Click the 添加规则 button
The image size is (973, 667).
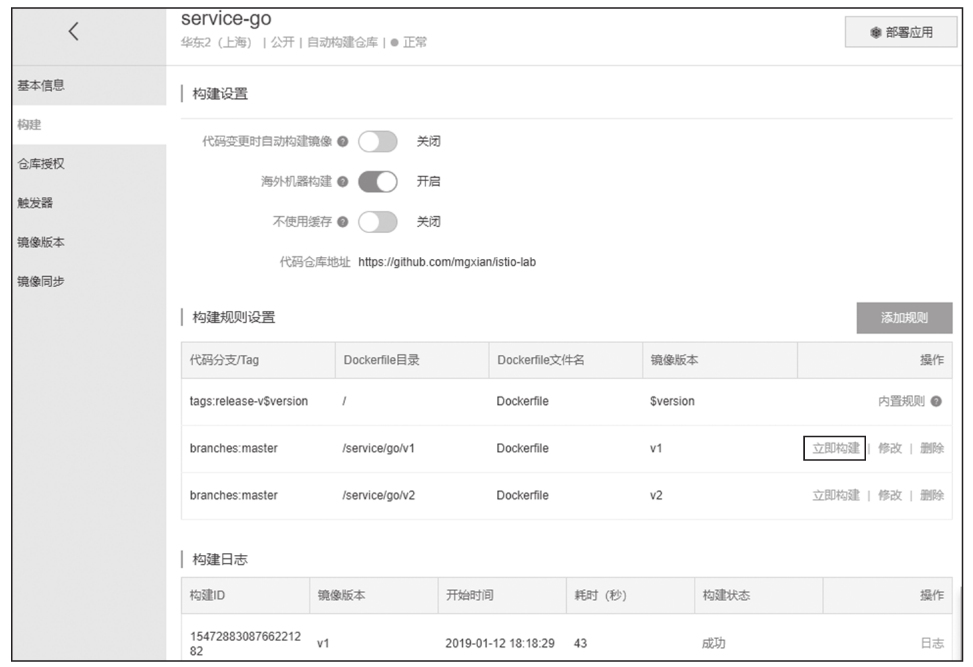point(904,318)
